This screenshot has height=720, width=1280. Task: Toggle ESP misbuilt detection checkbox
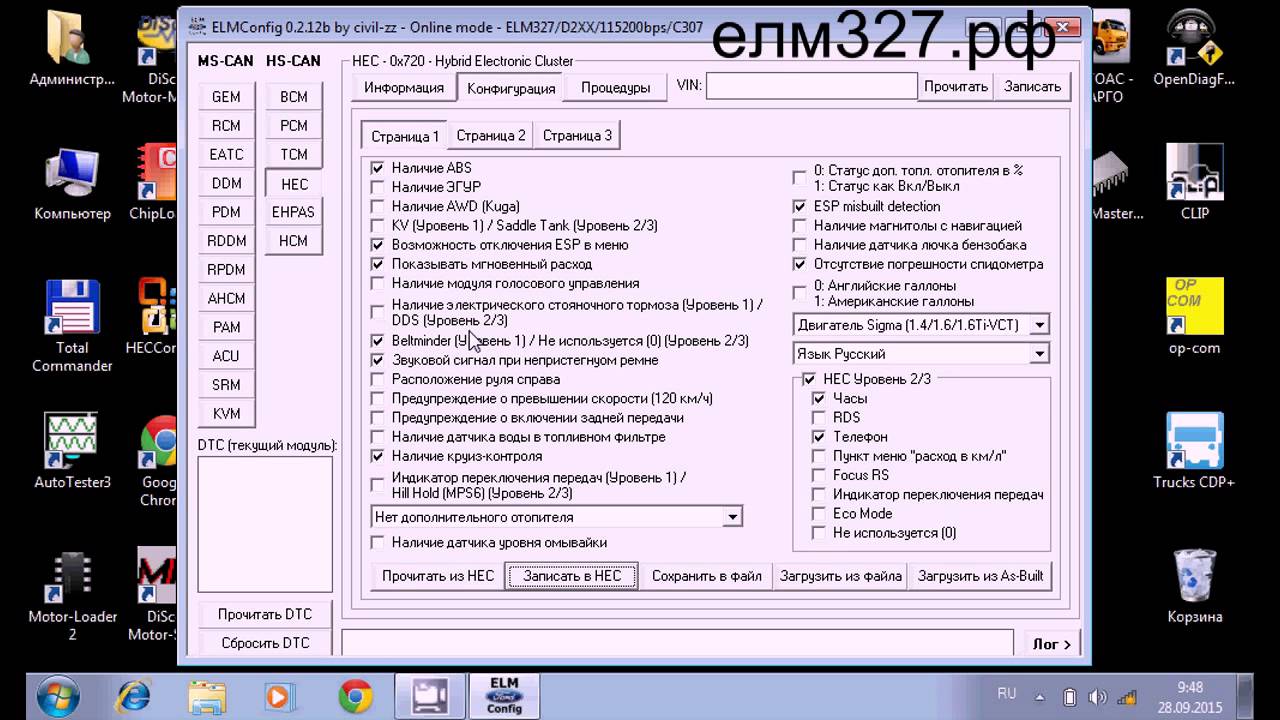pos(799,206)
